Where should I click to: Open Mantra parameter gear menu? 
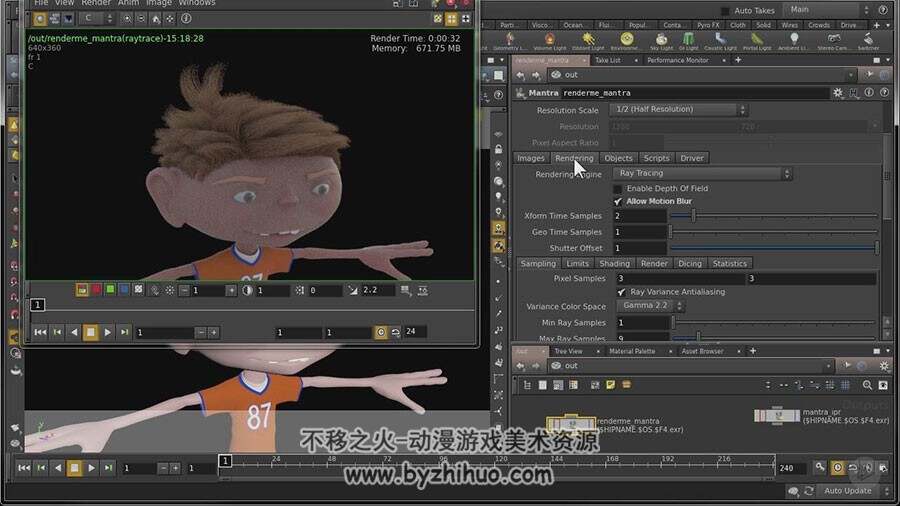point(838,92)
